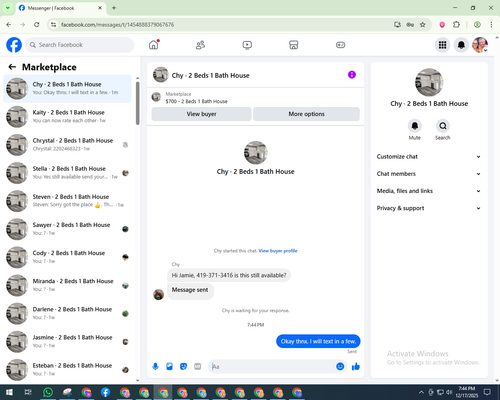This screenshot has width=500, height=400.
Task: Record a voice clip with microphone
Action: 155,367
